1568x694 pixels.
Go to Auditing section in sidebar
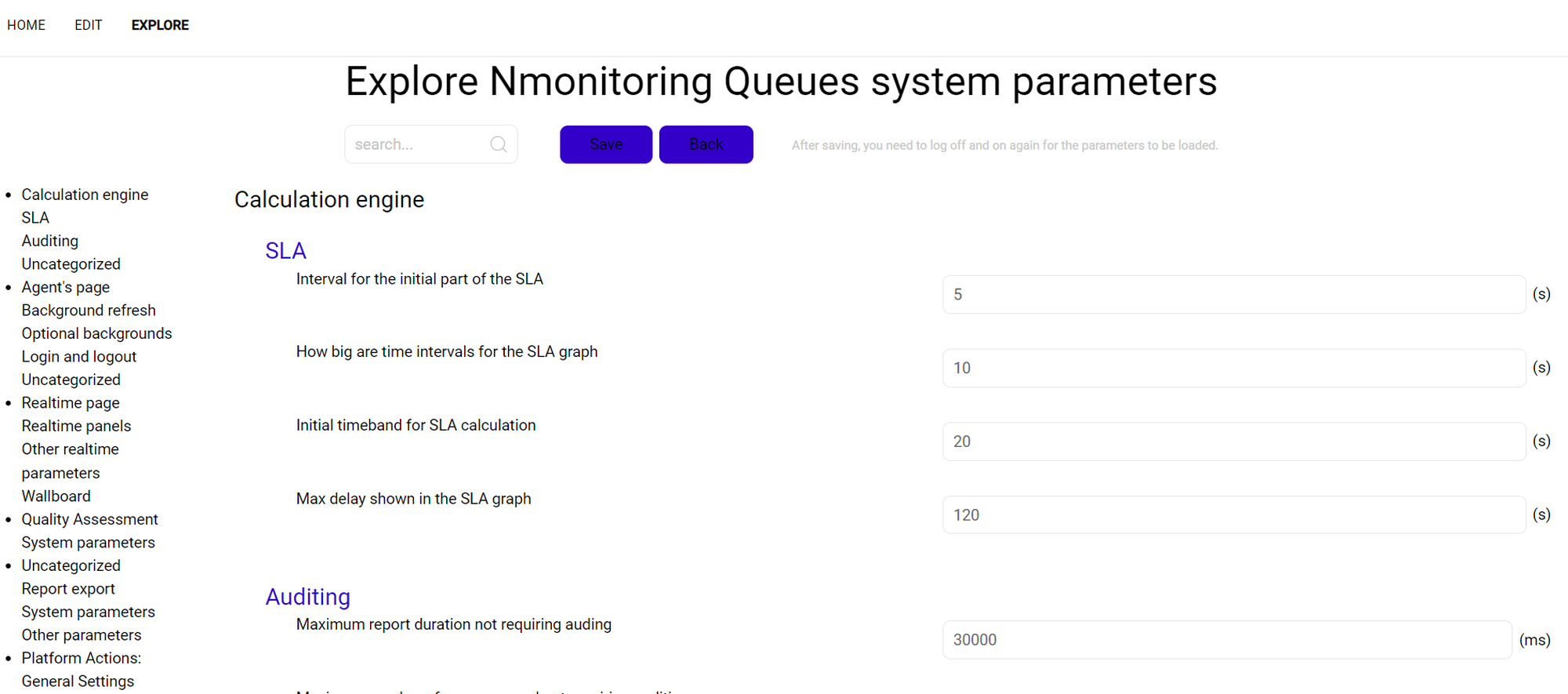point(49,241)
